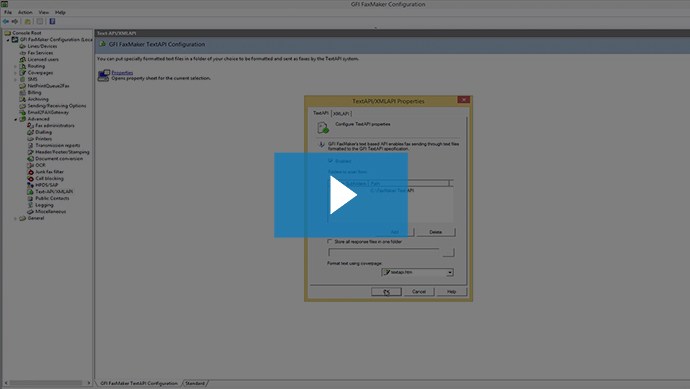Tick Store all response files in one folder
Screen dimensions: 690x389
[x=330, y=242]
